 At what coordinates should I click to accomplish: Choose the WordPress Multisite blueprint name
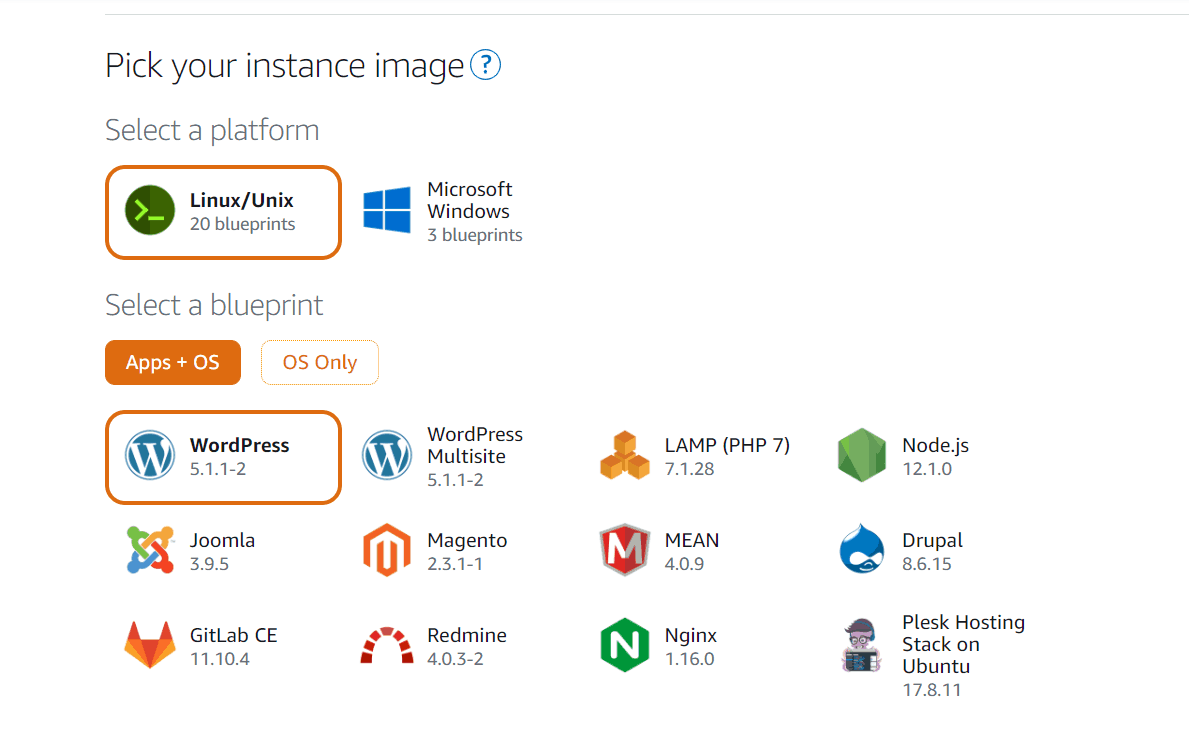pos(475,445)
